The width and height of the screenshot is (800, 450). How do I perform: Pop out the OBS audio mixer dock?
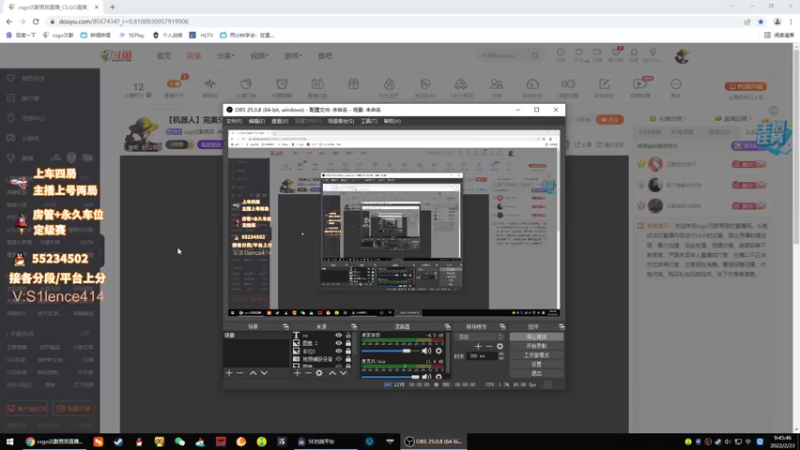click(447, 327)
